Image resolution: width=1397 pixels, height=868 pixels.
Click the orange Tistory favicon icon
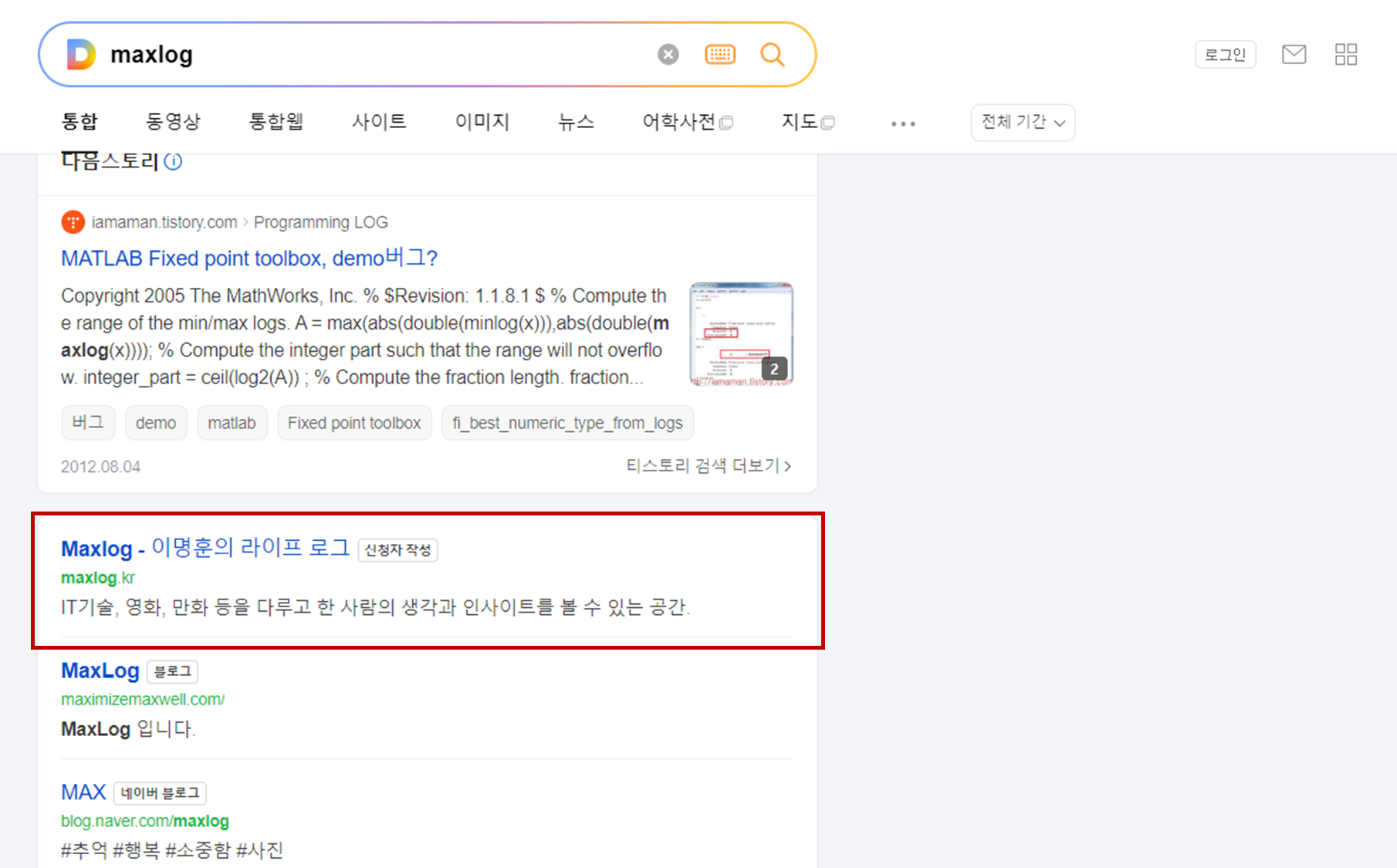click(73, 222)
